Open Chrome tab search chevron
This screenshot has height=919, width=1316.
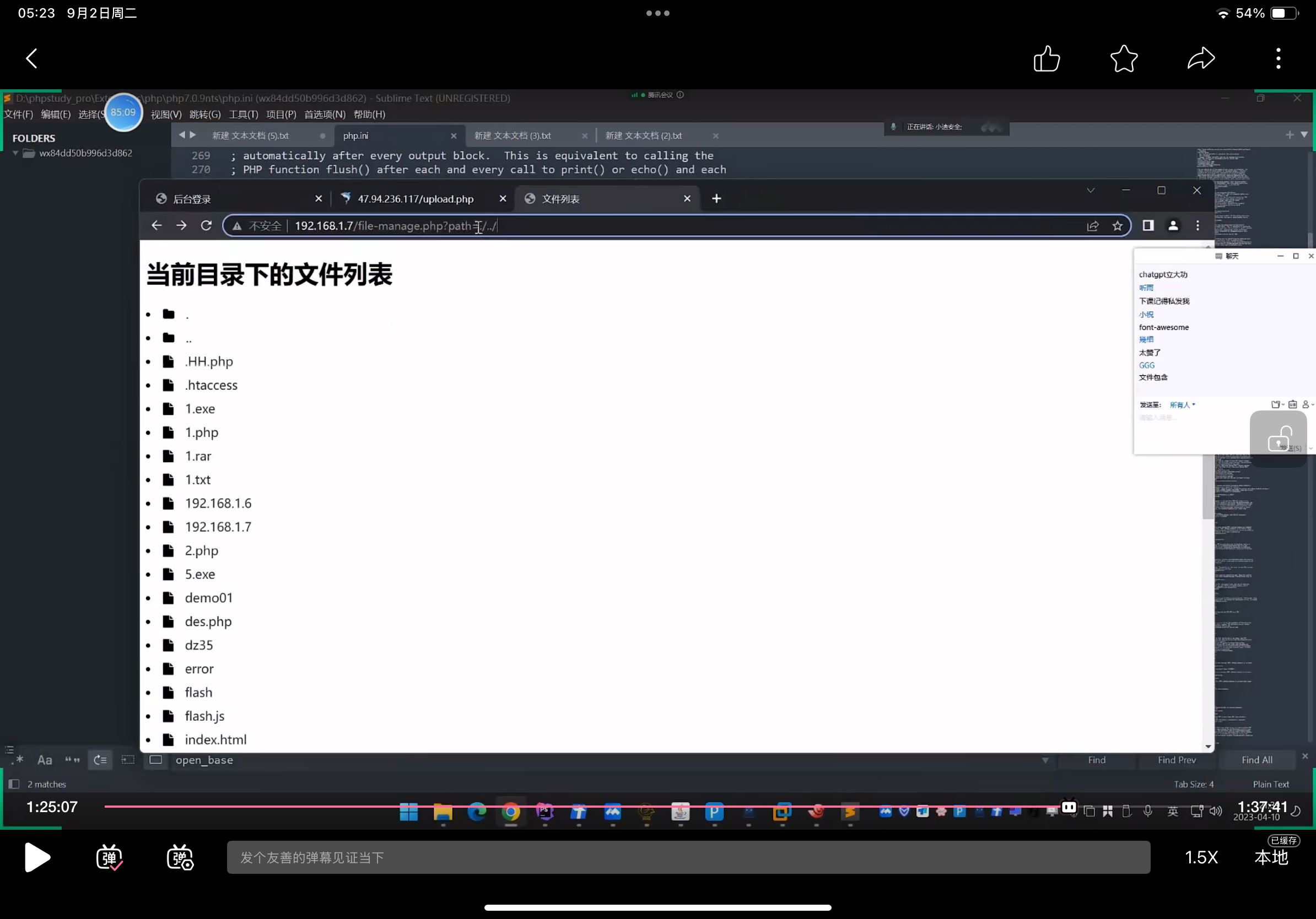(1090, 191)
